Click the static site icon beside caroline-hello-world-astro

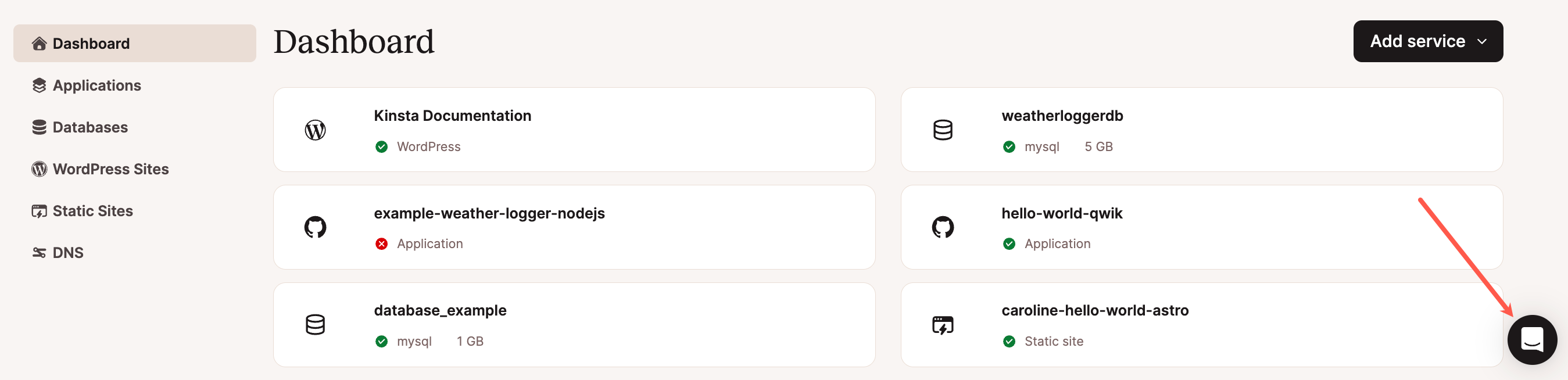(942, 325)
